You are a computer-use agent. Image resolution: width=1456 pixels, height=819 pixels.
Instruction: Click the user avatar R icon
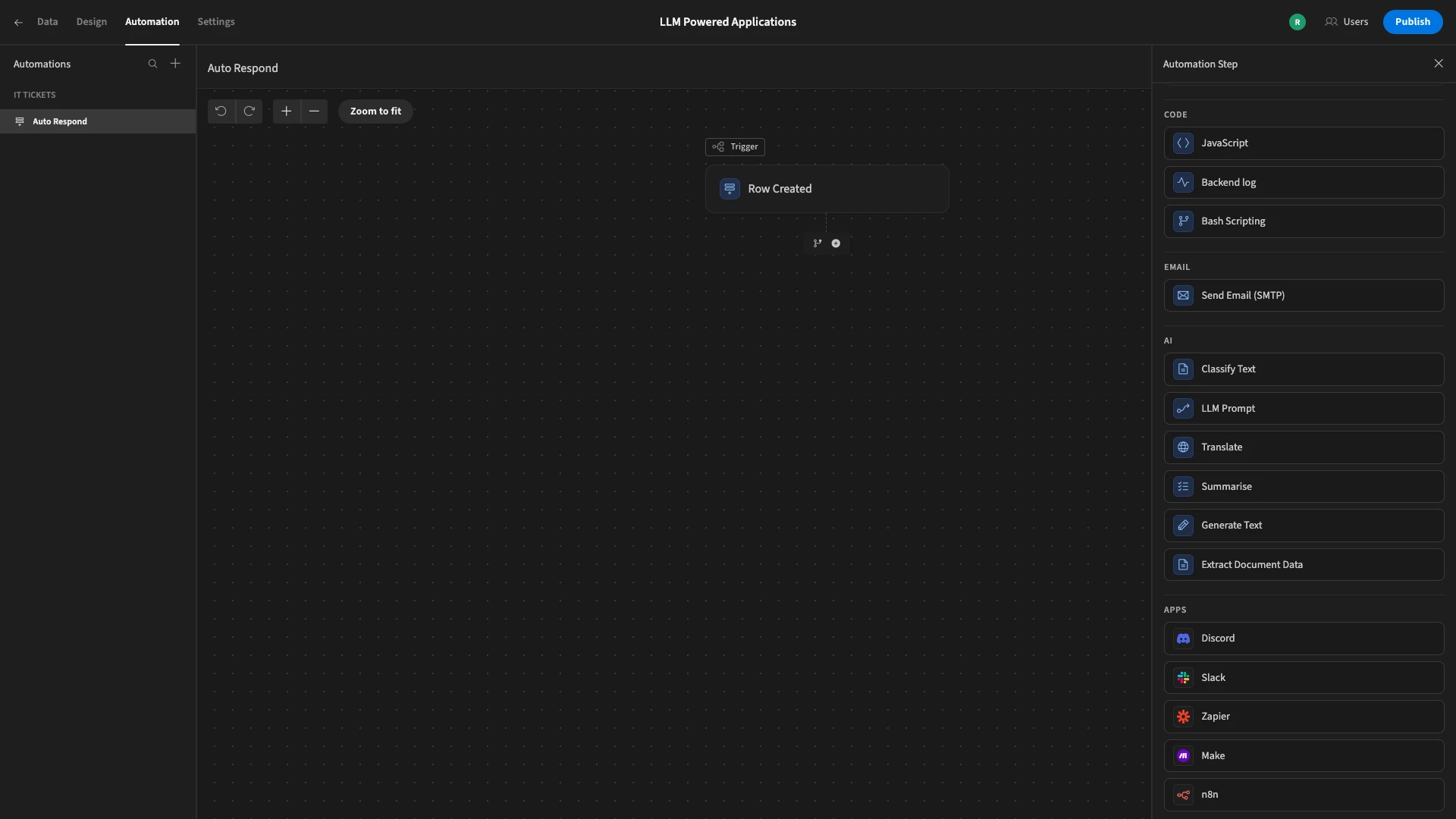coord(1298,22)
